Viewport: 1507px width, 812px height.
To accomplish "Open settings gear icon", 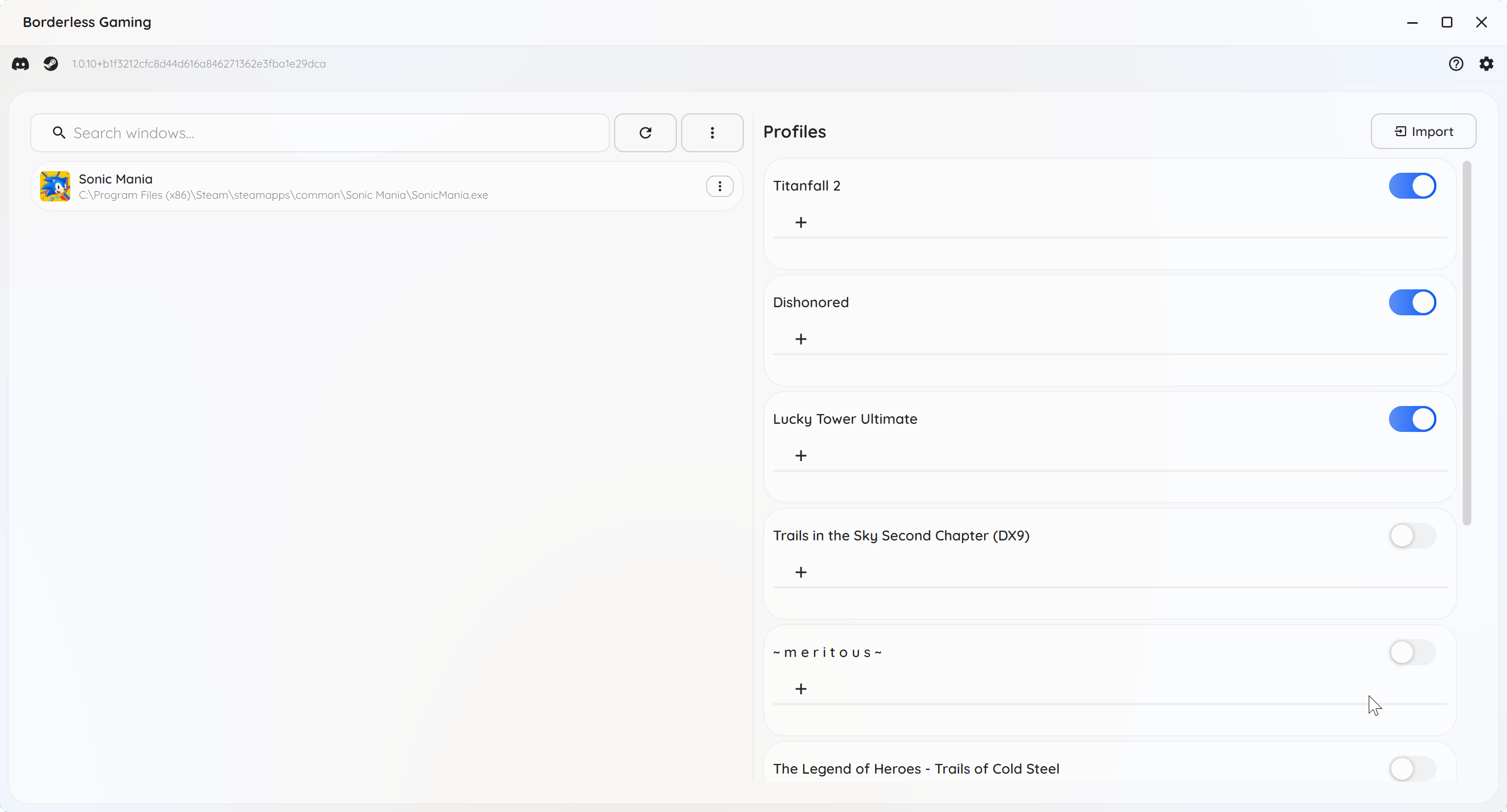I will coord(1486,64).
